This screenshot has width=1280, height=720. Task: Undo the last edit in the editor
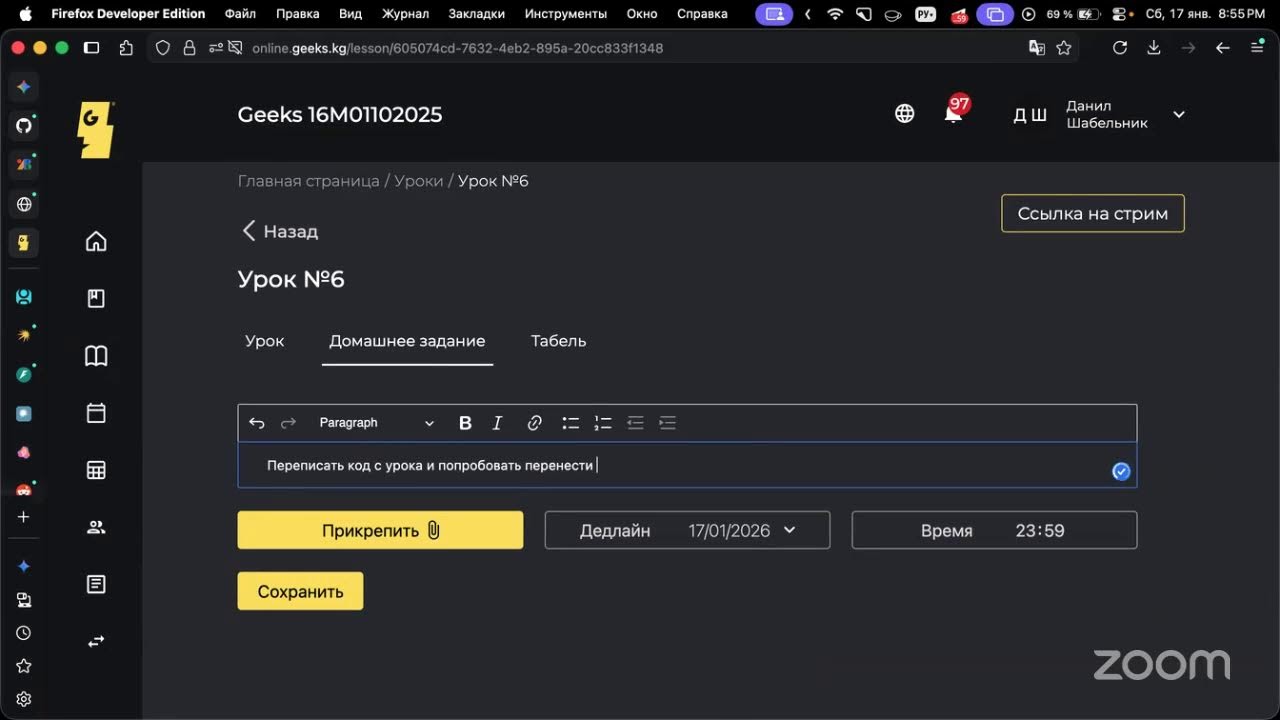(x=257, y=423)
